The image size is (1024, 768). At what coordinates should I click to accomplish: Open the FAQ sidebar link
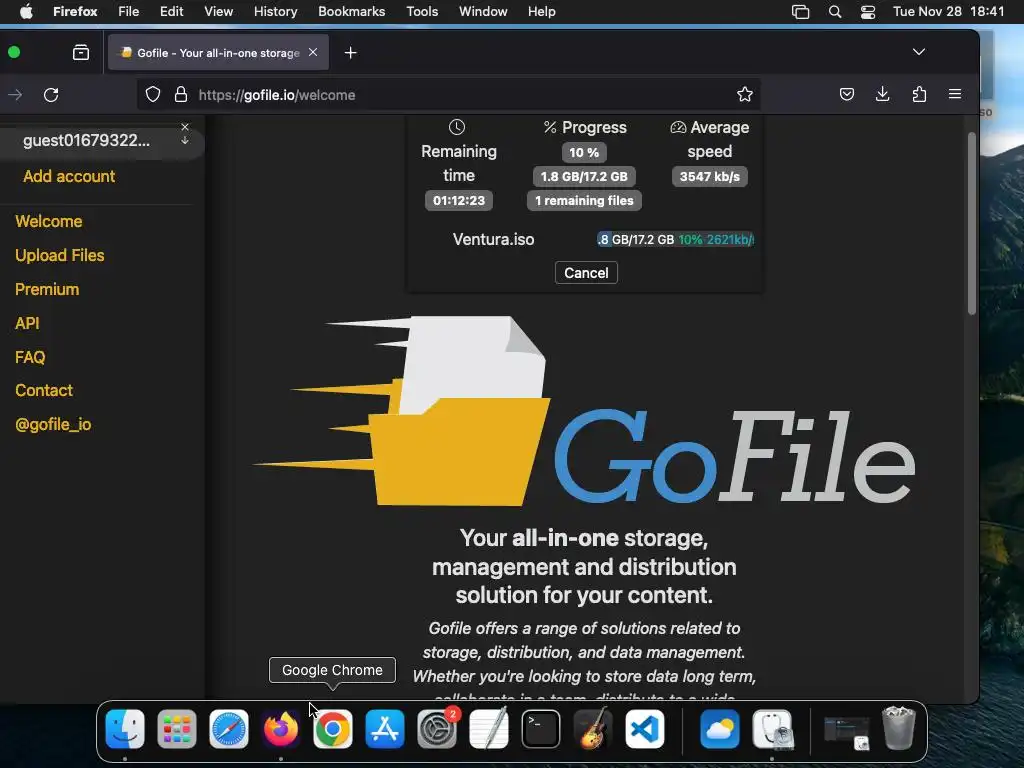pyautogui.click(x=30, y=357)
